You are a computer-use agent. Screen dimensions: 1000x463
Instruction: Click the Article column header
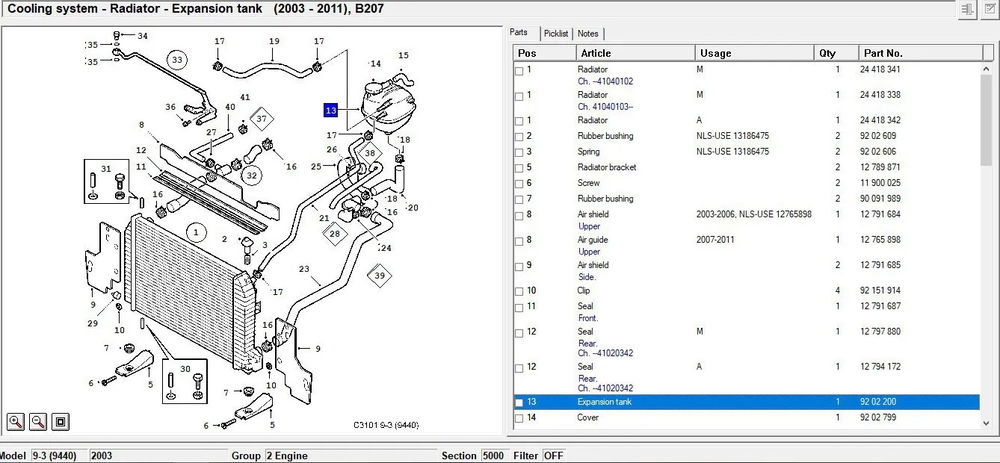596,53
